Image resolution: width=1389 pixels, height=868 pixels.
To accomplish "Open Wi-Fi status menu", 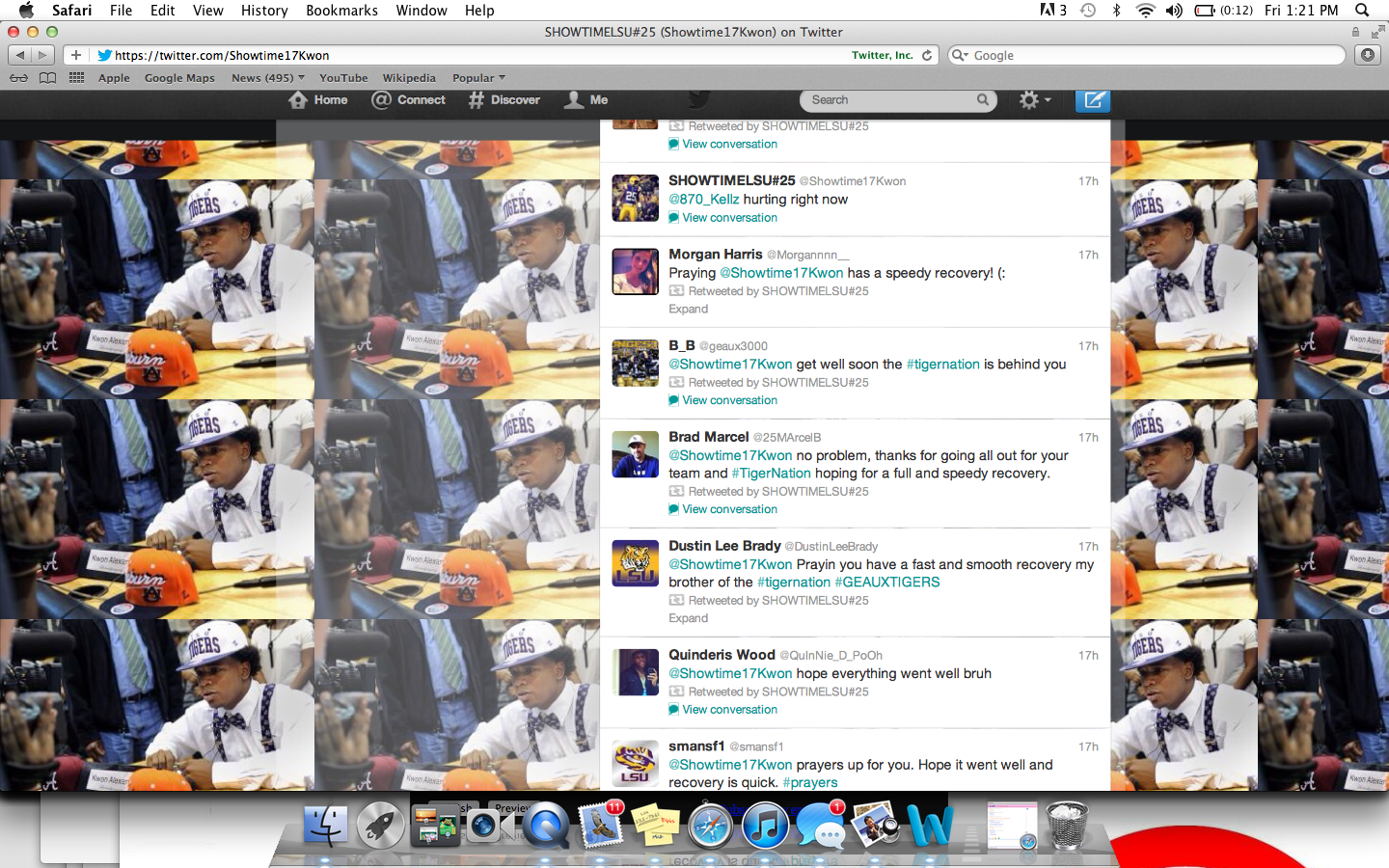I will pyautogui.click(x=1145, y=11).
